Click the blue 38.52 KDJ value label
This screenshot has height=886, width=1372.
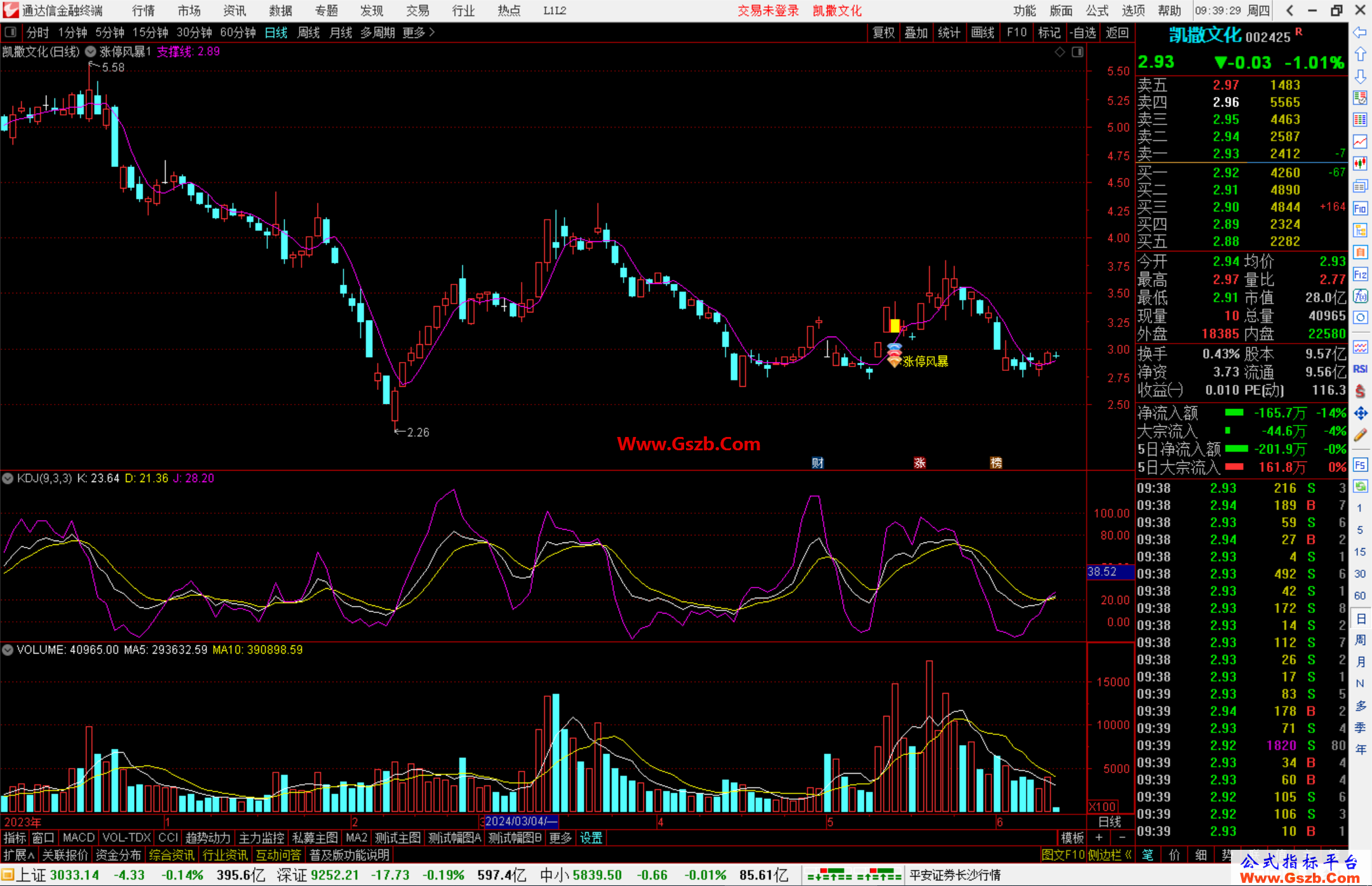pos(1110,572)
